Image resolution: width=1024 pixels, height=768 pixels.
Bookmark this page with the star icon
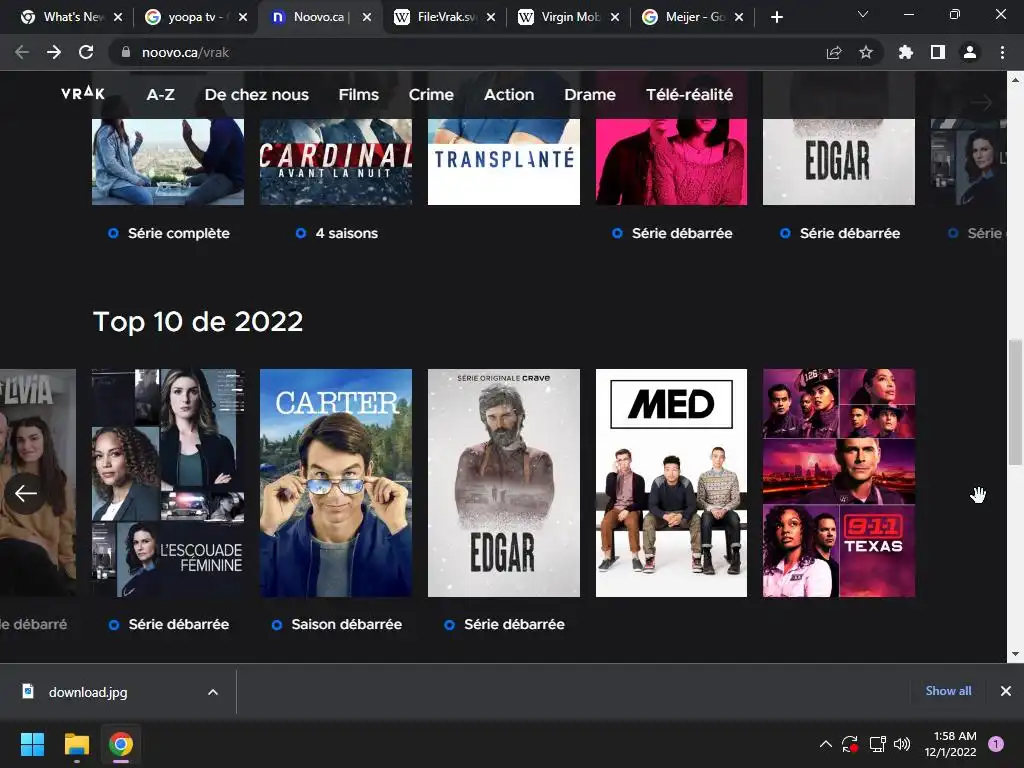[x=866, y=52]
